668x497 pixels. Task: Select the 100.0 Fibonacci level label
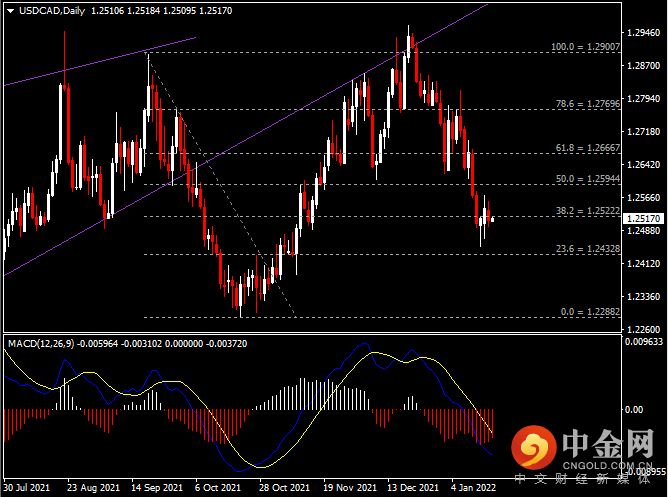585,47
